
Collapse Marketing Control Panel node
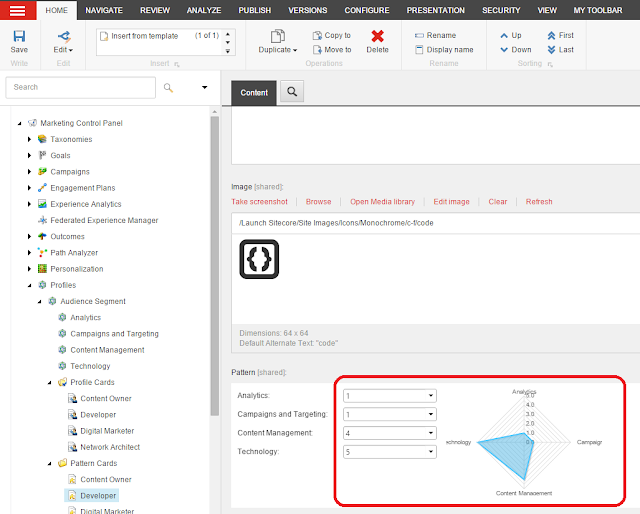pos(20,123)
